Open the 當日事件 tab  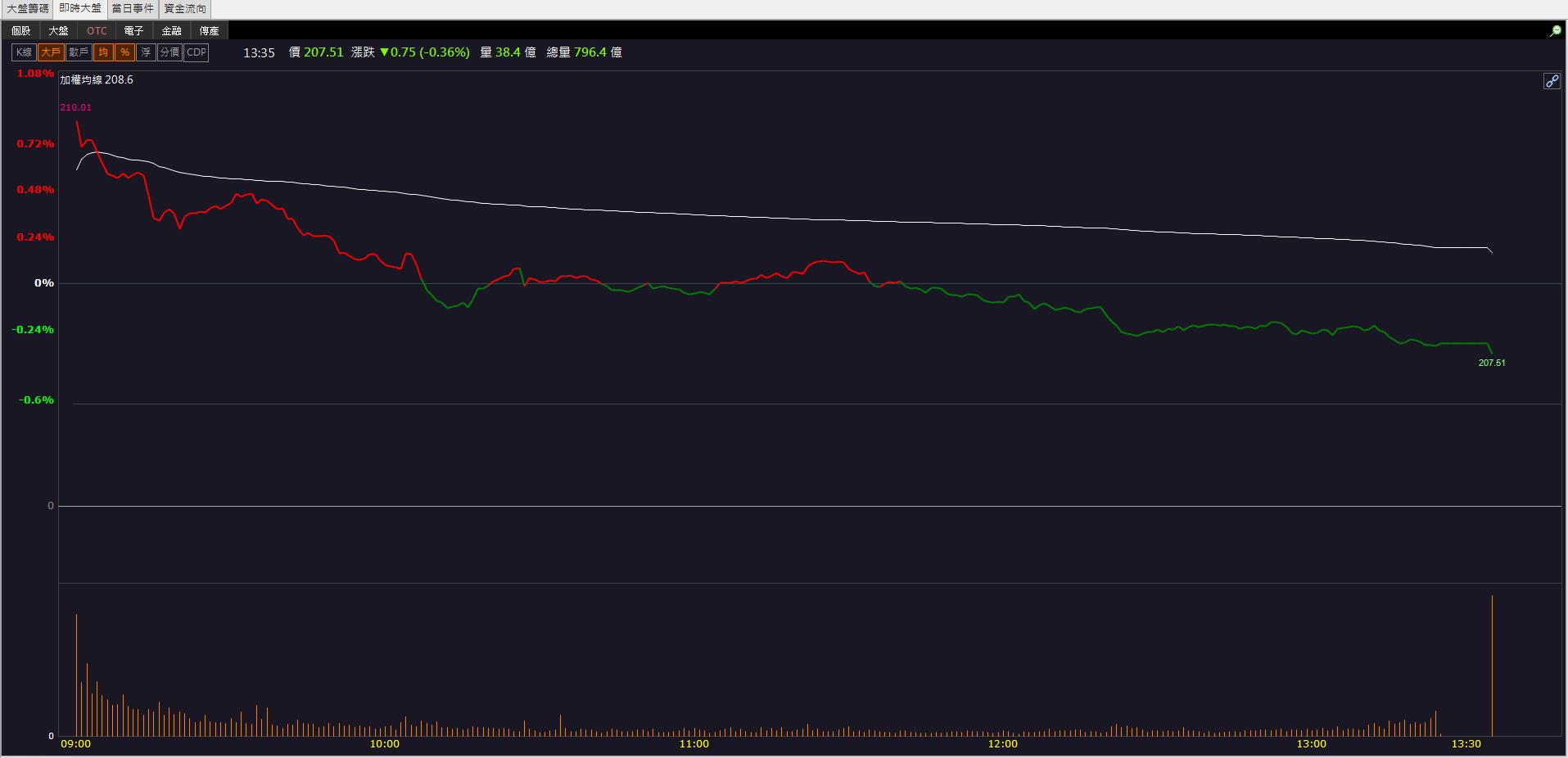coord(133,9)
